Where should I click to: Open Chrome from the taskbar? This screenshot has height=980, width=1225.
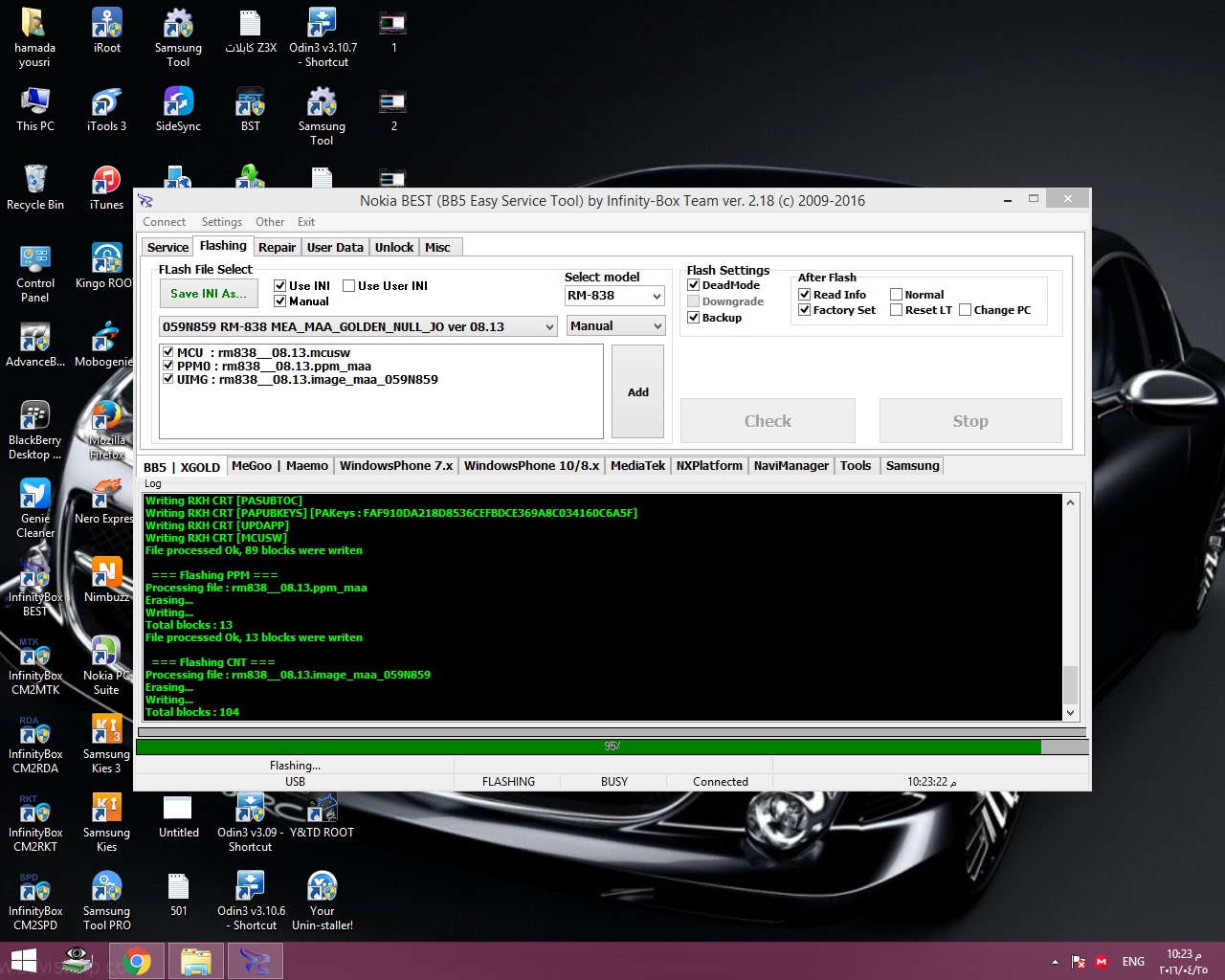point(137,961)
